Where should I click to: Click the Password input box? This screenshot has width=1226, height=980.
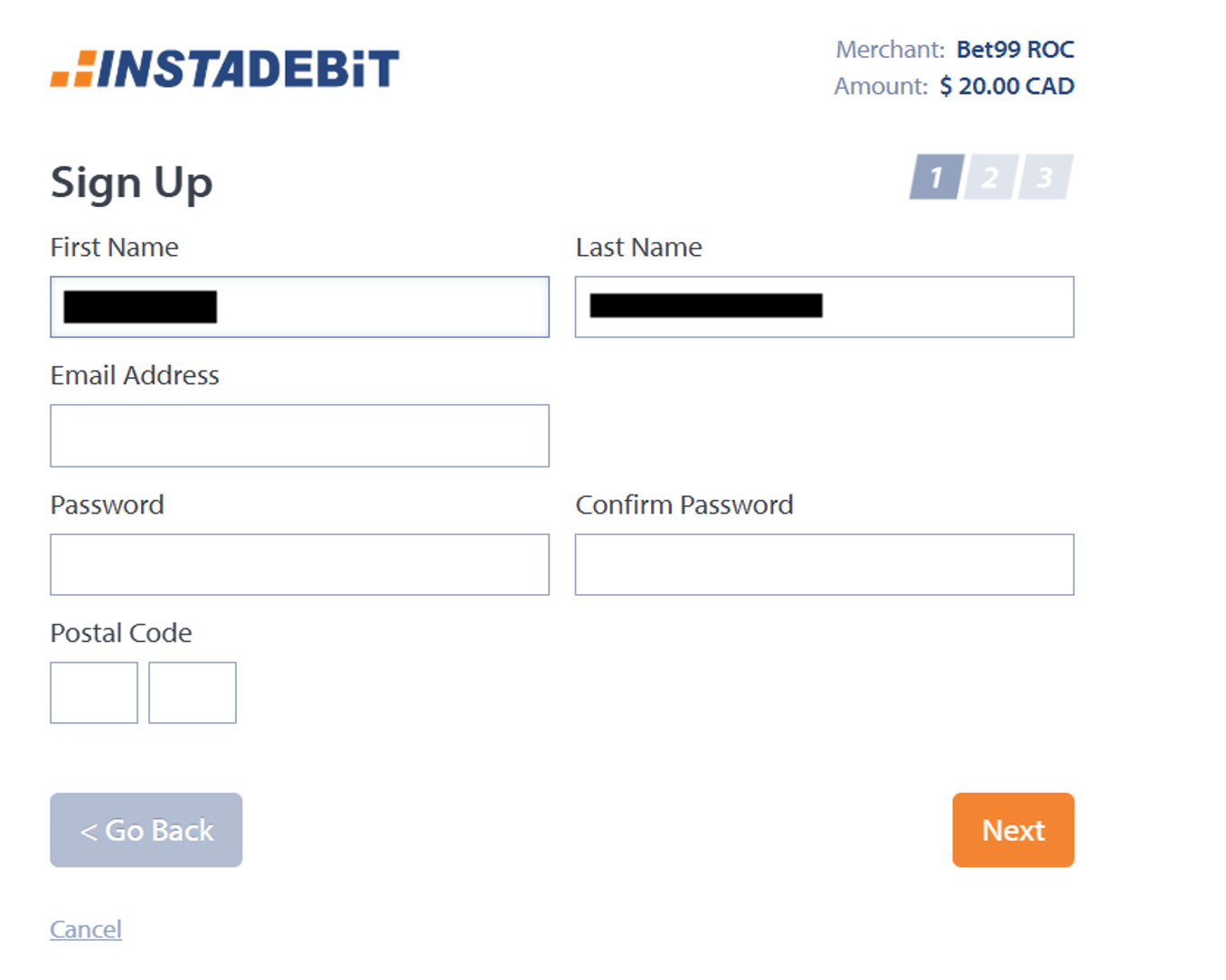click(x=299, y=565)
